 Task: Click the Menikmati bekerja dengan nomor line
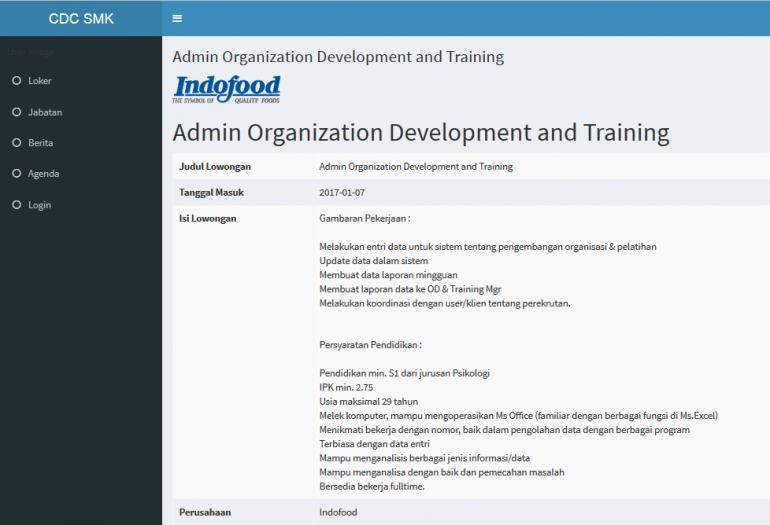504,430
